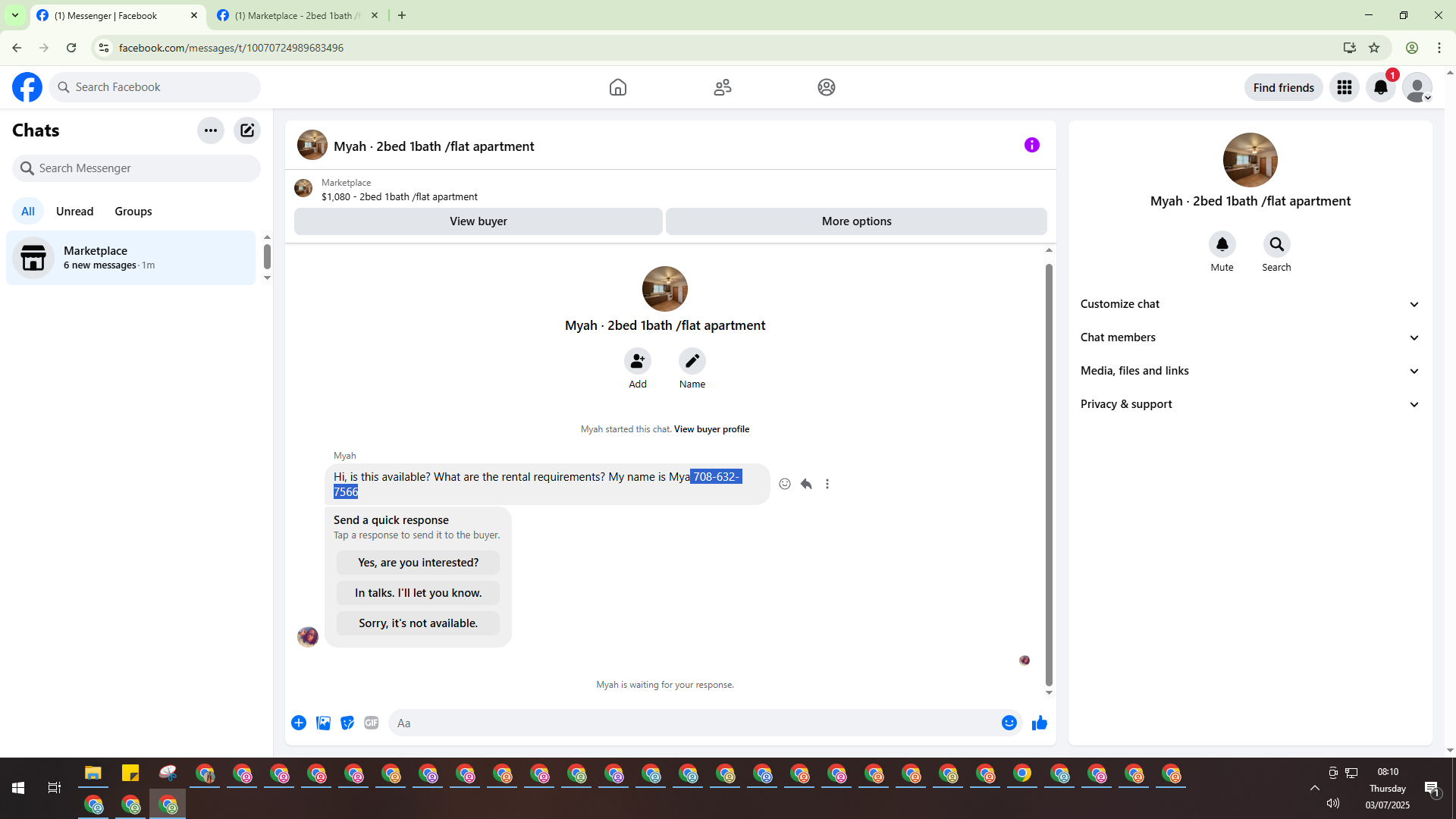Click the attach photo icon
1456x819 pixels.
tap(323, 723)
